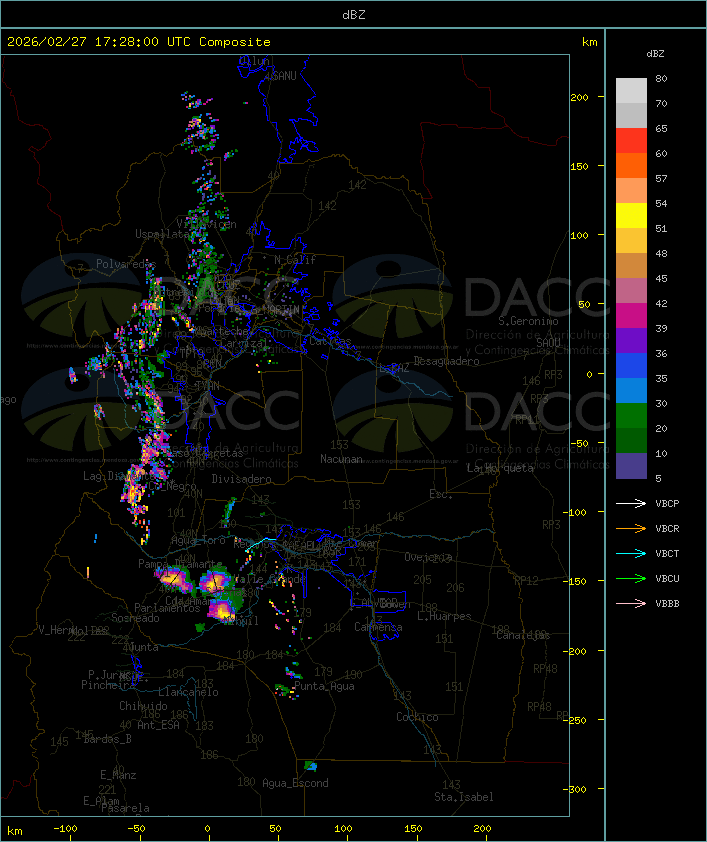707x842 pixels.
Task: Click the tan 45-48 dBZ swatch
Action: coord(631,265)
